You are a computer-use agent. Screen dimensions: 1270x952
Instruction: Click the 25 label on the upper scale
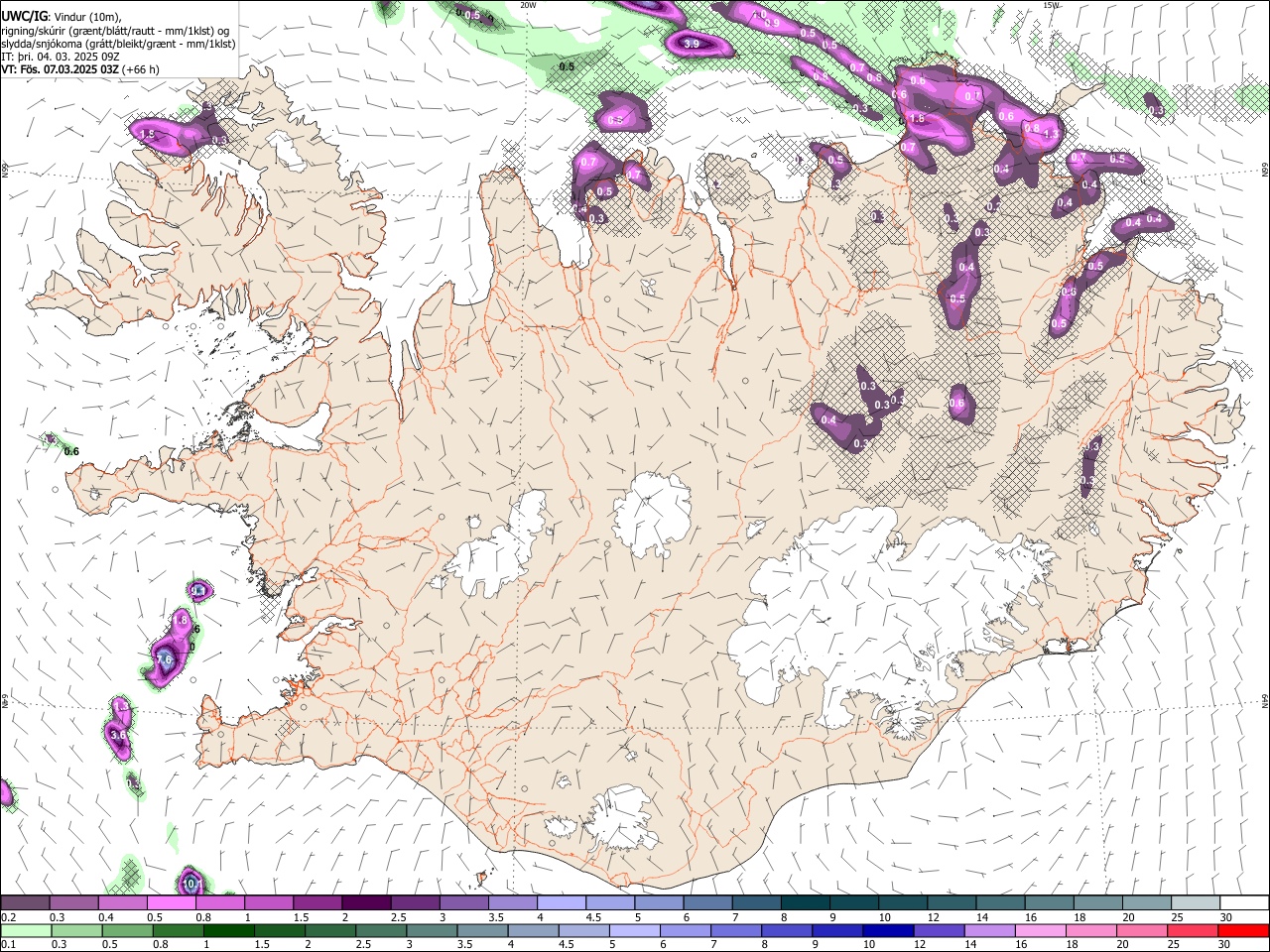click(x=1175, y=917)
